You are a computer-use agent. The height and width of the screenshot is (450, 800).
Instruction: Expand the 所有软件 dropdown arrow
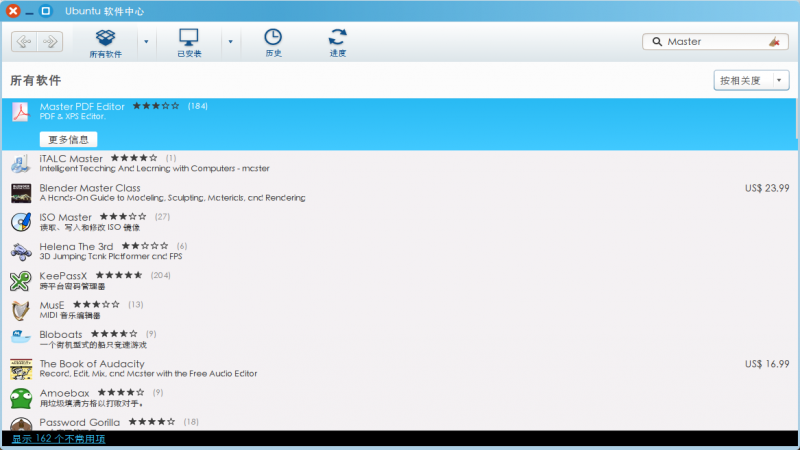click(x=146, y=42)
